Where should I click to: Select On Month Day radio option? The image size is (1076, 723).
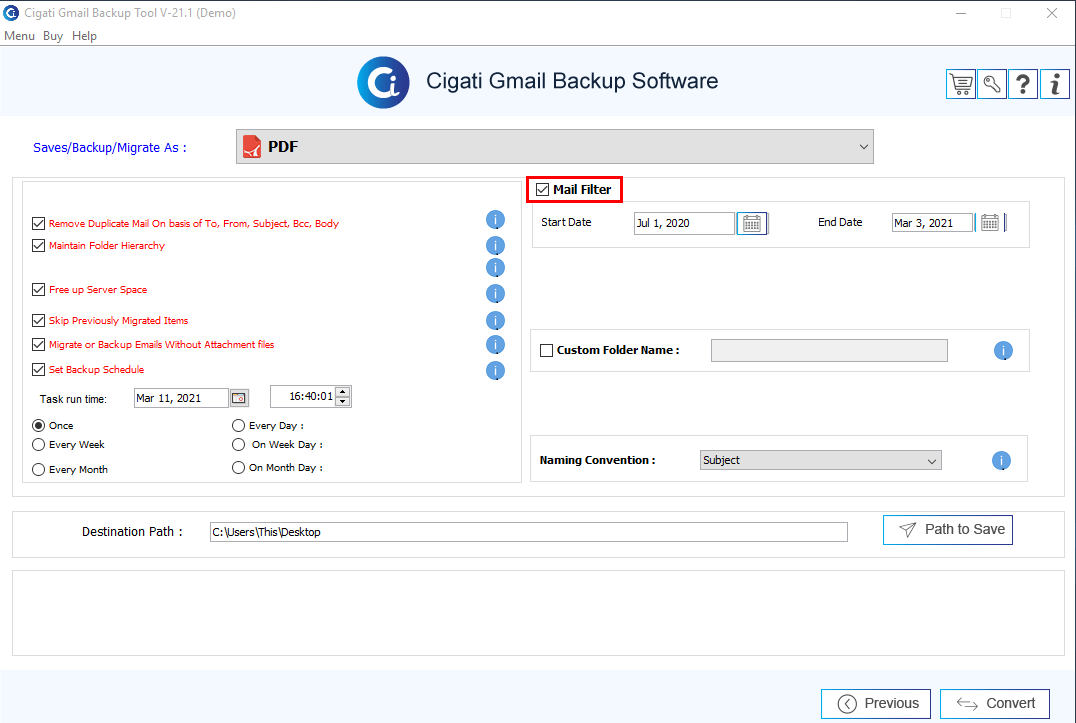coord(238,467)
